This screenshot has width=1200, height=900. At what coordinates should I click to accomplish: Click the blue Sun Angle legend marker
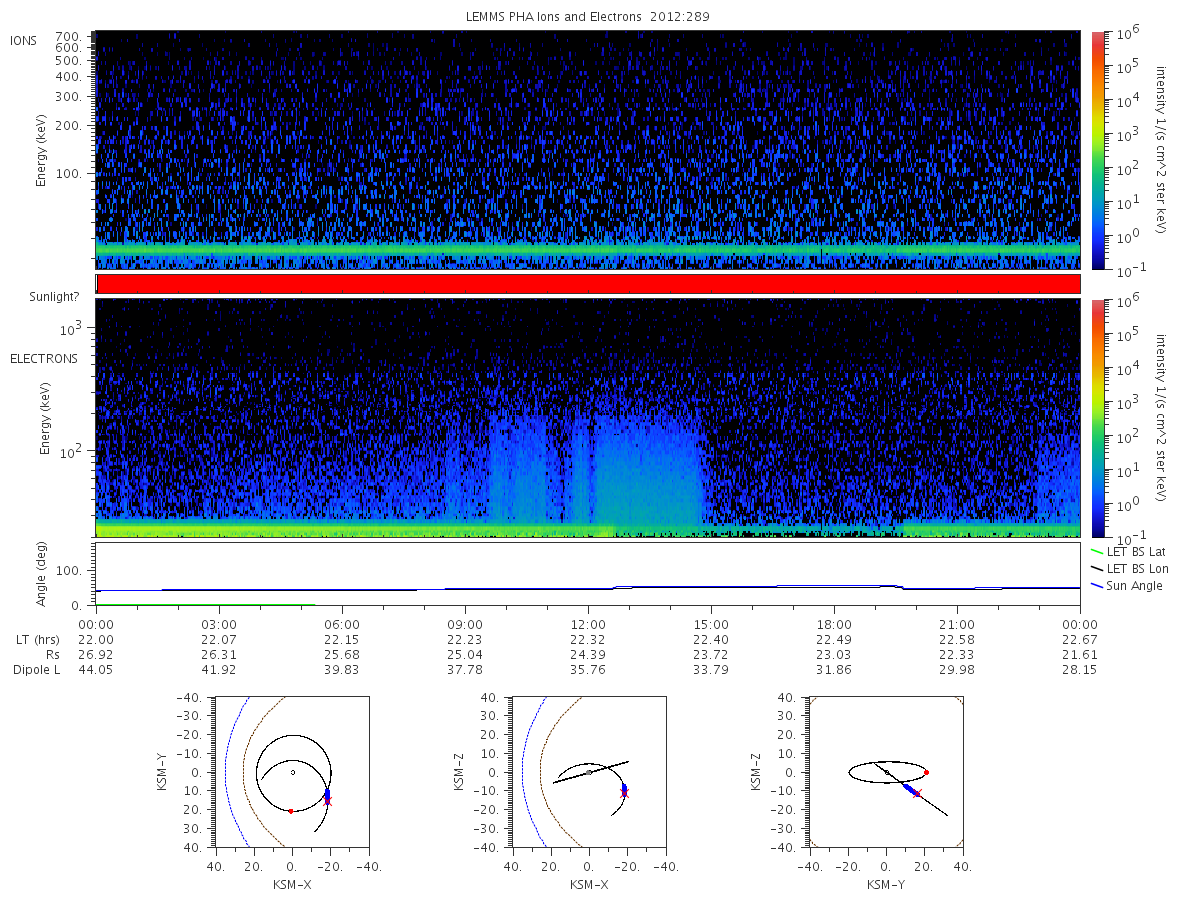pyautogui.click(x=1097, y=585)
